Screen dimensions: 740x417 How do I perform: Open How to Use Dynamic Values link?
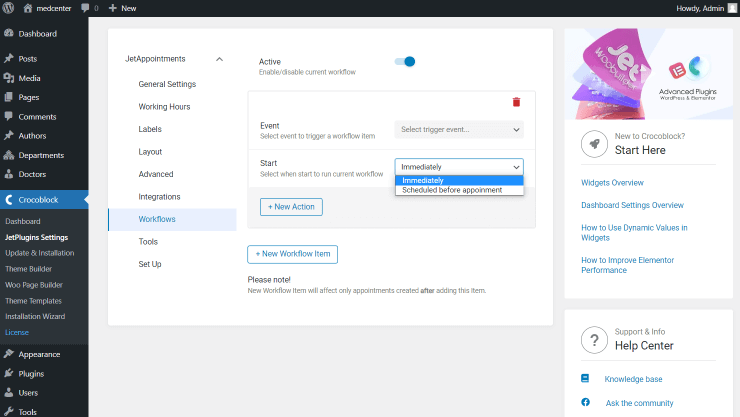[634, 233]
